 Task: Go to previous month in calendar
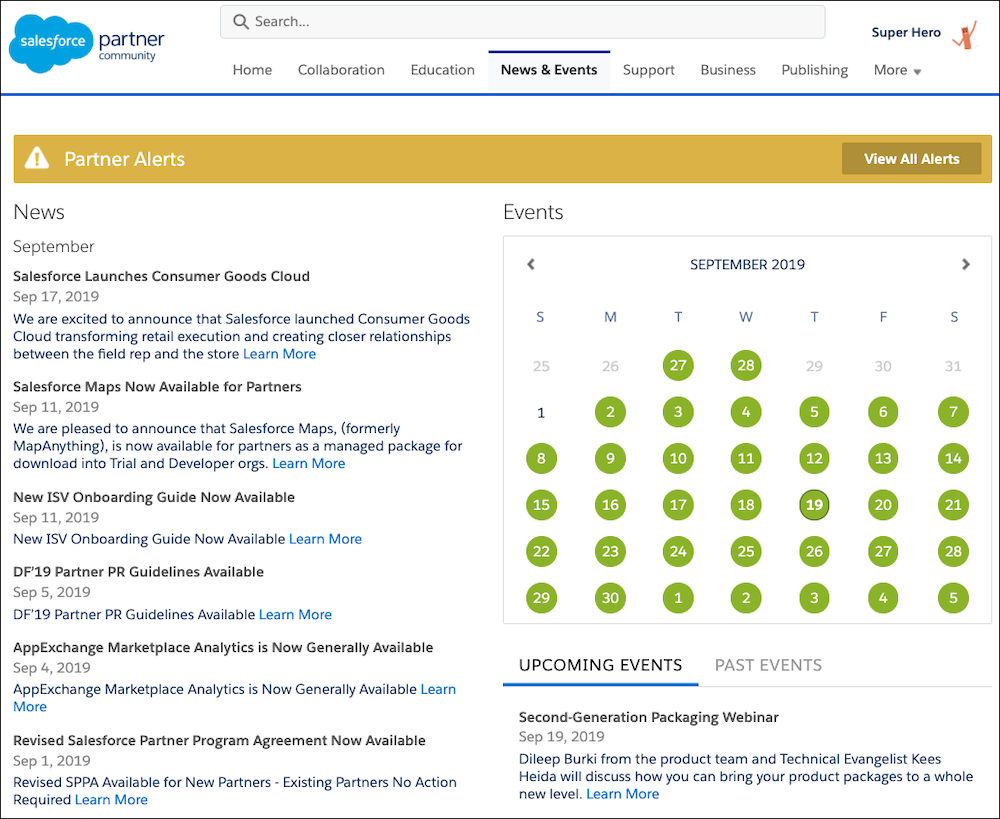pos(531,264)
